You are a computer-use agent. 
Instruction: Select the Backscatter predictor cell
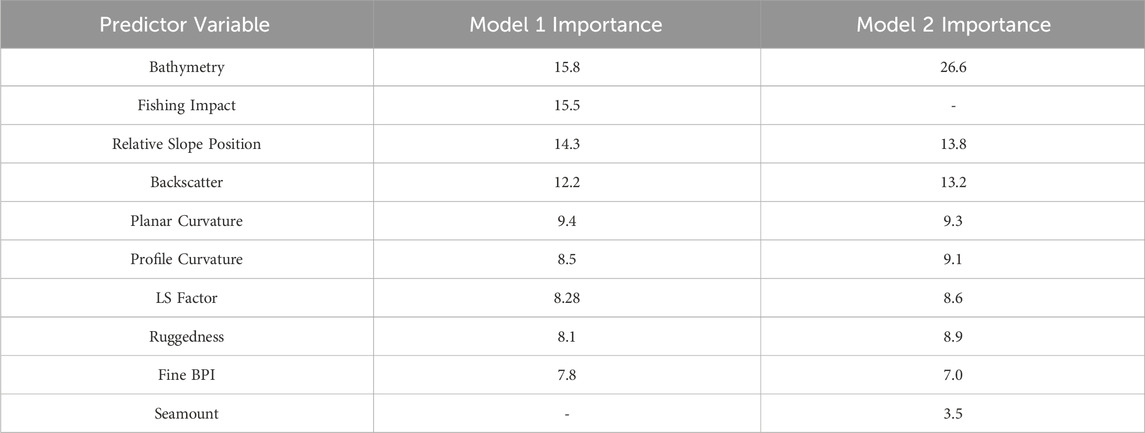coord(187,182)
